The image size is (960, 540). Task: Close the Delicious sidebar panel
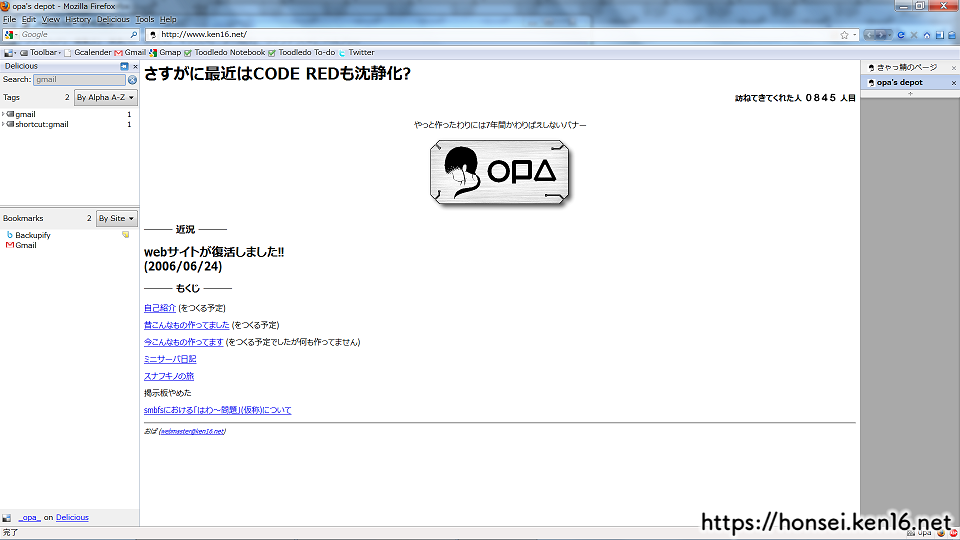click(x=135, y=66)
